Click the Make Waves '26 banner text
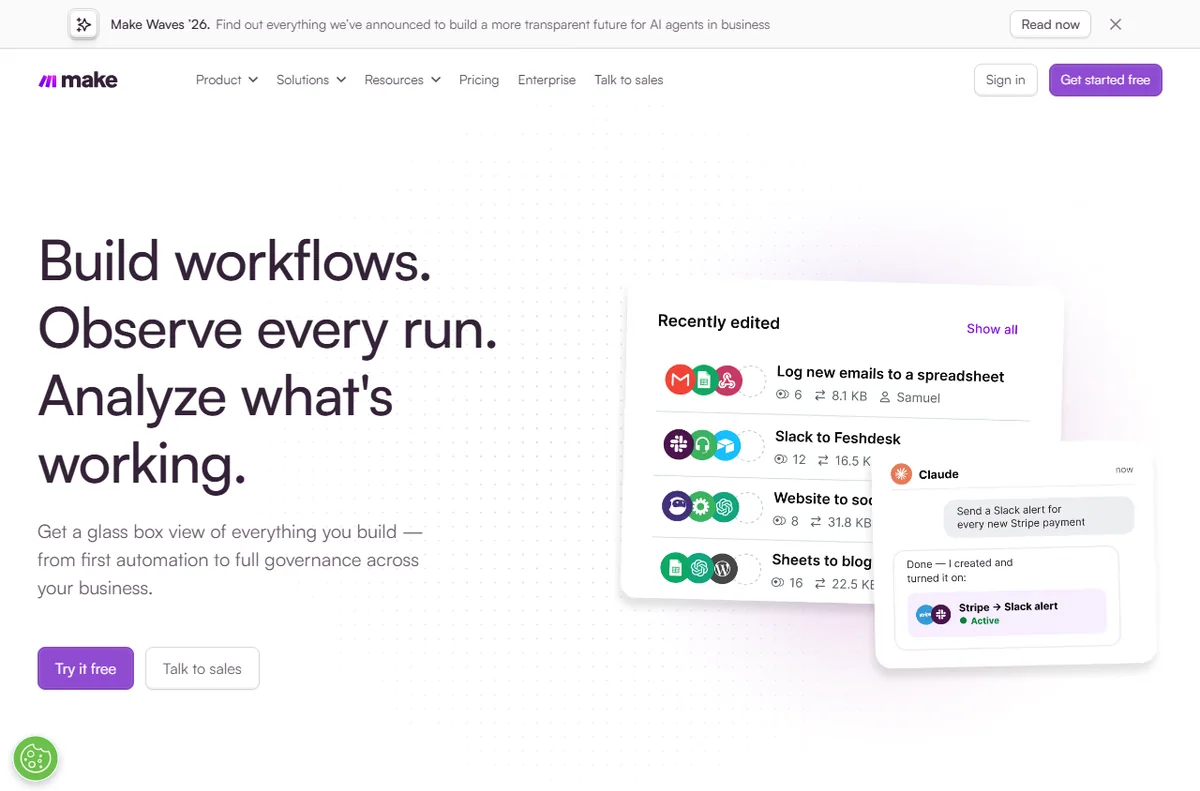The image size is (1200, 791). tap(440, 24)
